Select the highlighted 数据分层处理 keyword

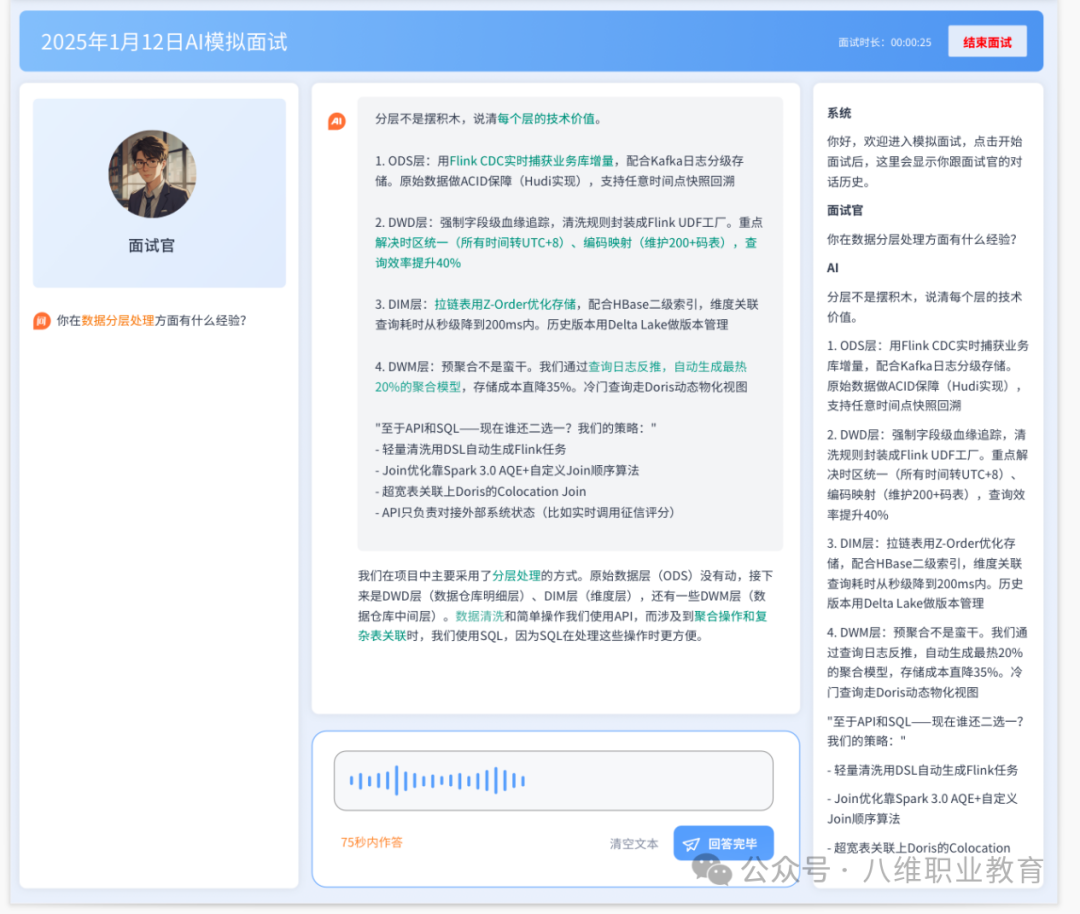click(118, 321)
